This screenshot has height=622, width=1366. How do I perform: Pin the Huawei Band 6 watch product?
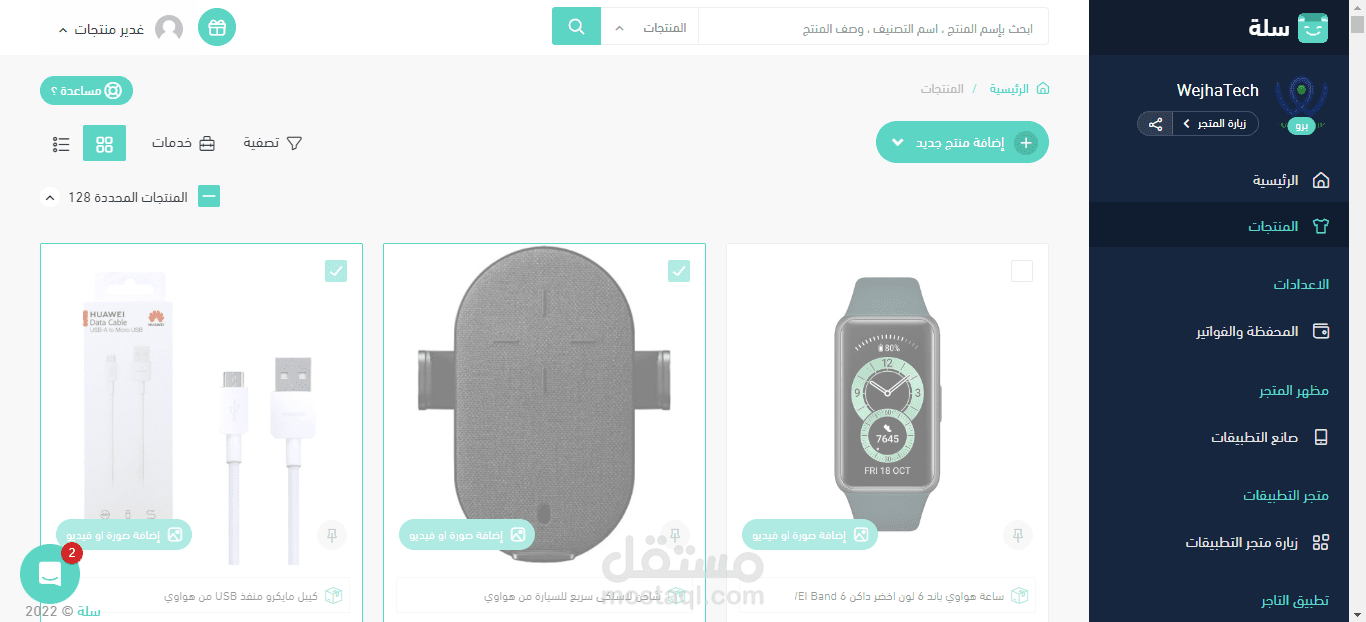(x=1018, y=535)
